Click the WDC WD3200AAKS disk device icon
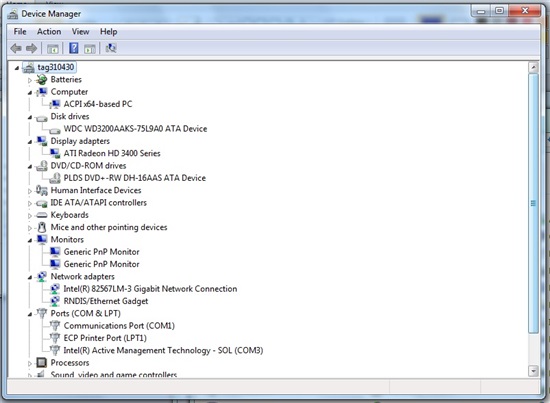 55,130
